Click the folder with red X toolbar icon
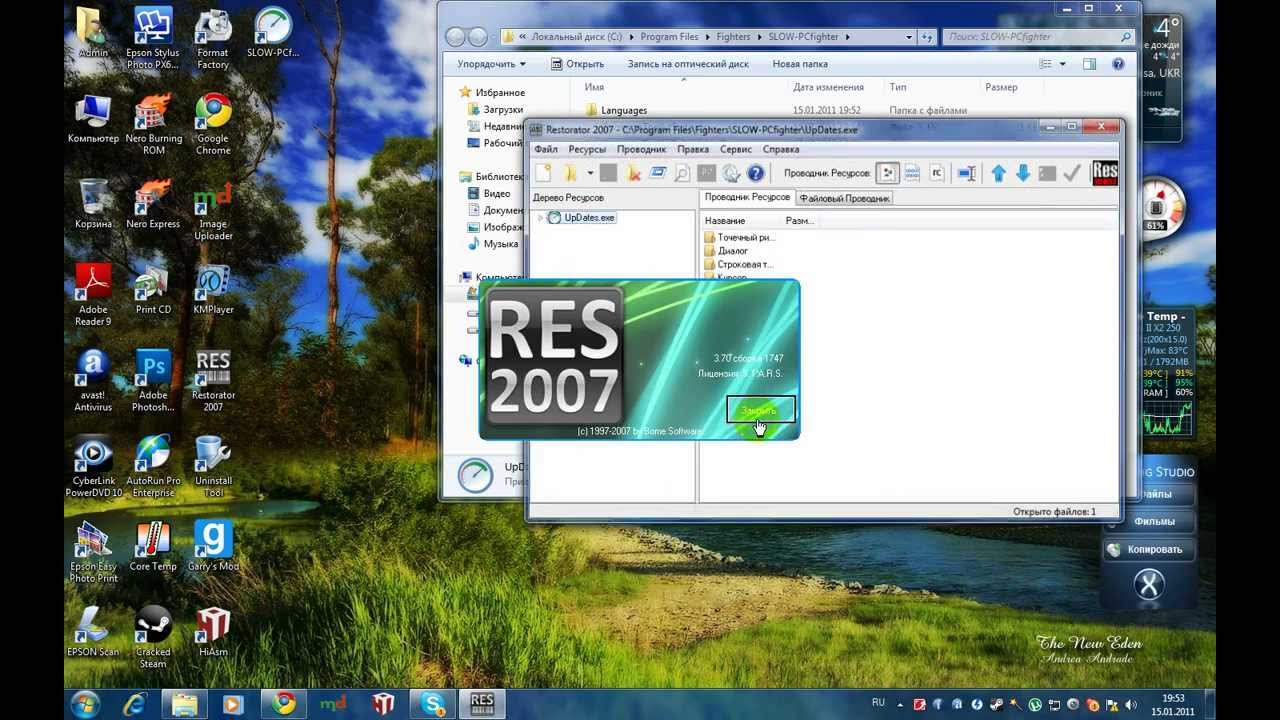The width and height of the screenshot is (1280, 720). click(633, 173)
